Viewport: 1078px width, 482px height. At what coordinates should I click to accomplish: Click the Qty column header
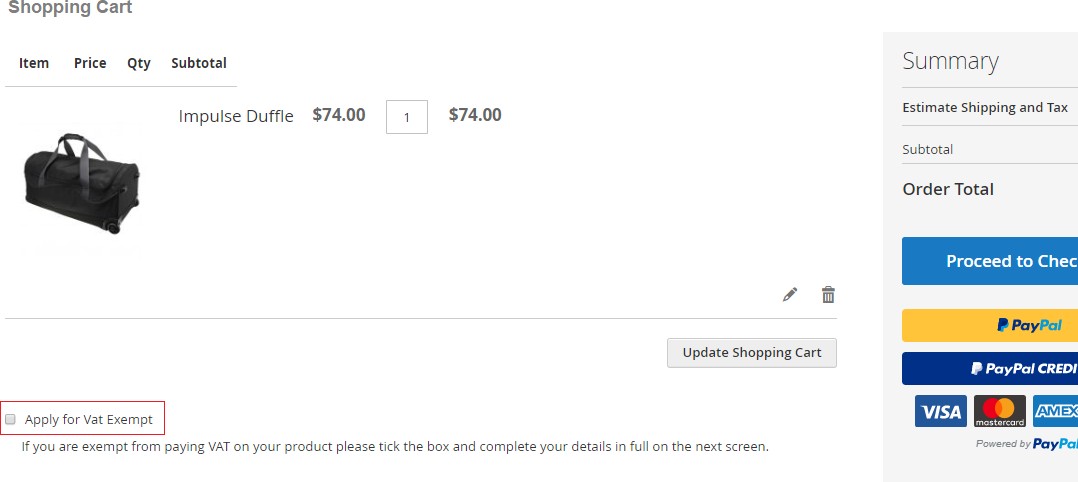(139, 63)
